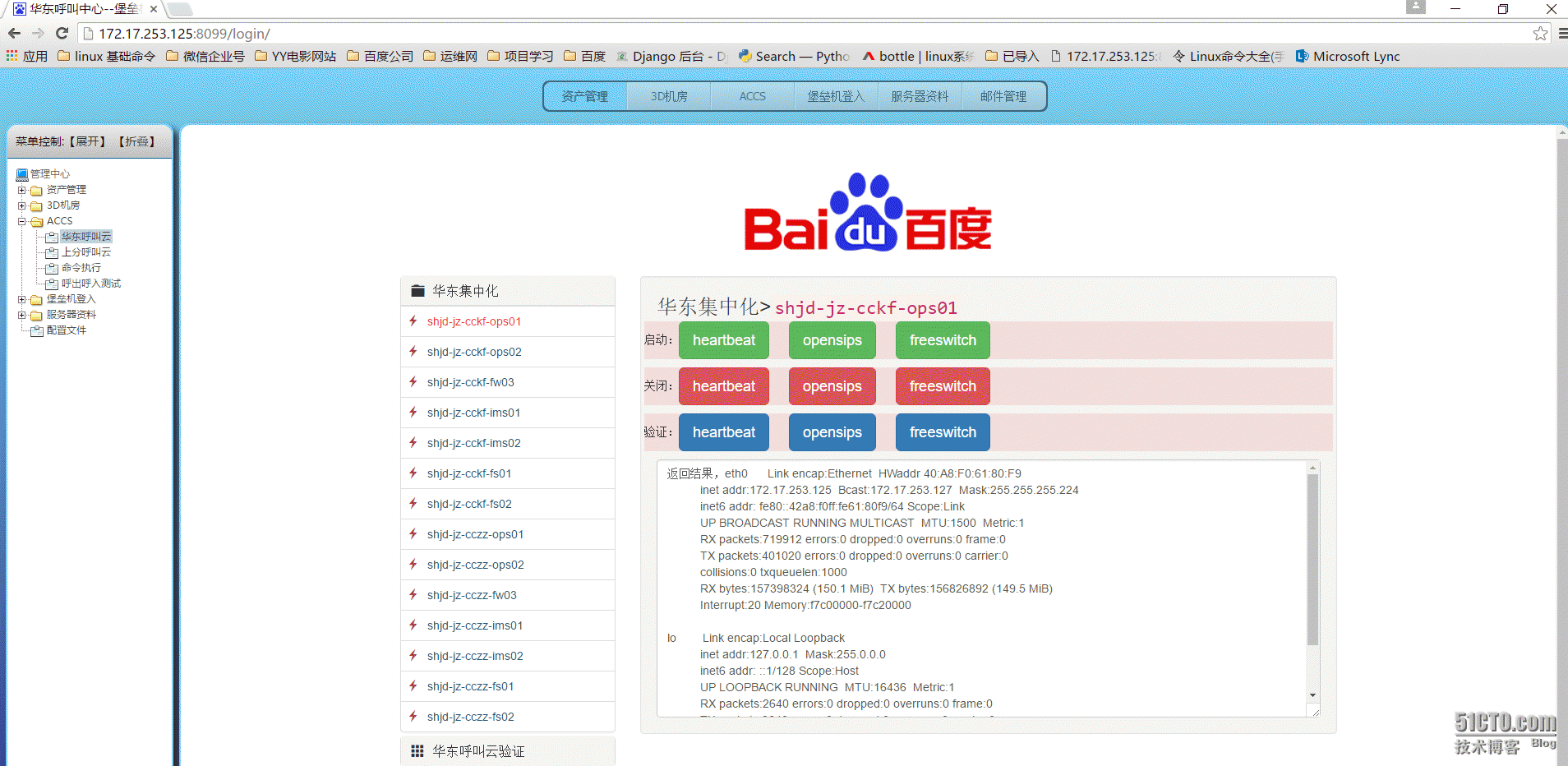Open the YY电影网站 bookmark folder
Screen dimensions: 1568x766
(295, 56)
